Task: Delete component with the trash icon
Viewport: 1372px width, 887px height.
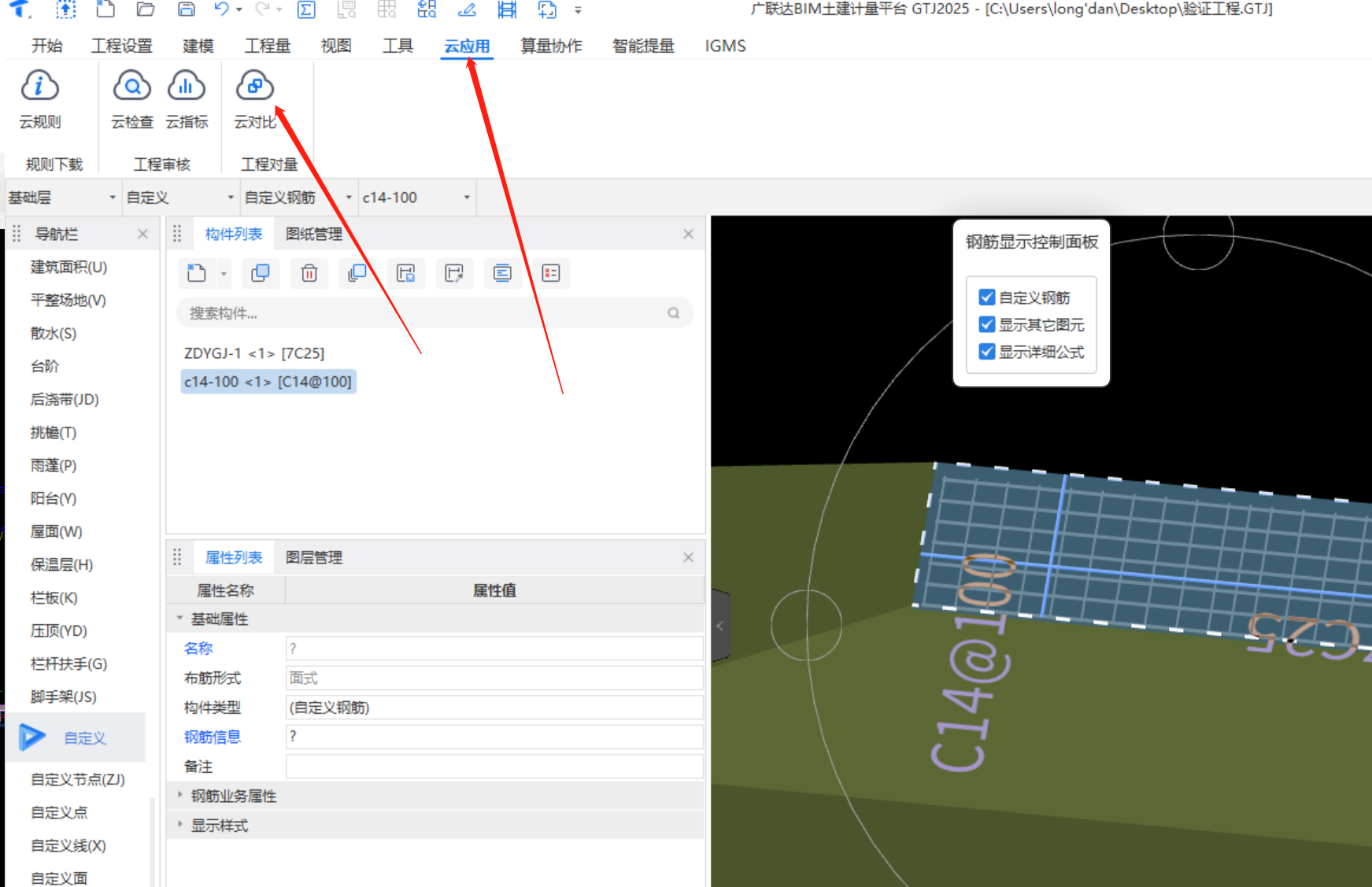Action: pyautogui.click(x=309, y=273)
